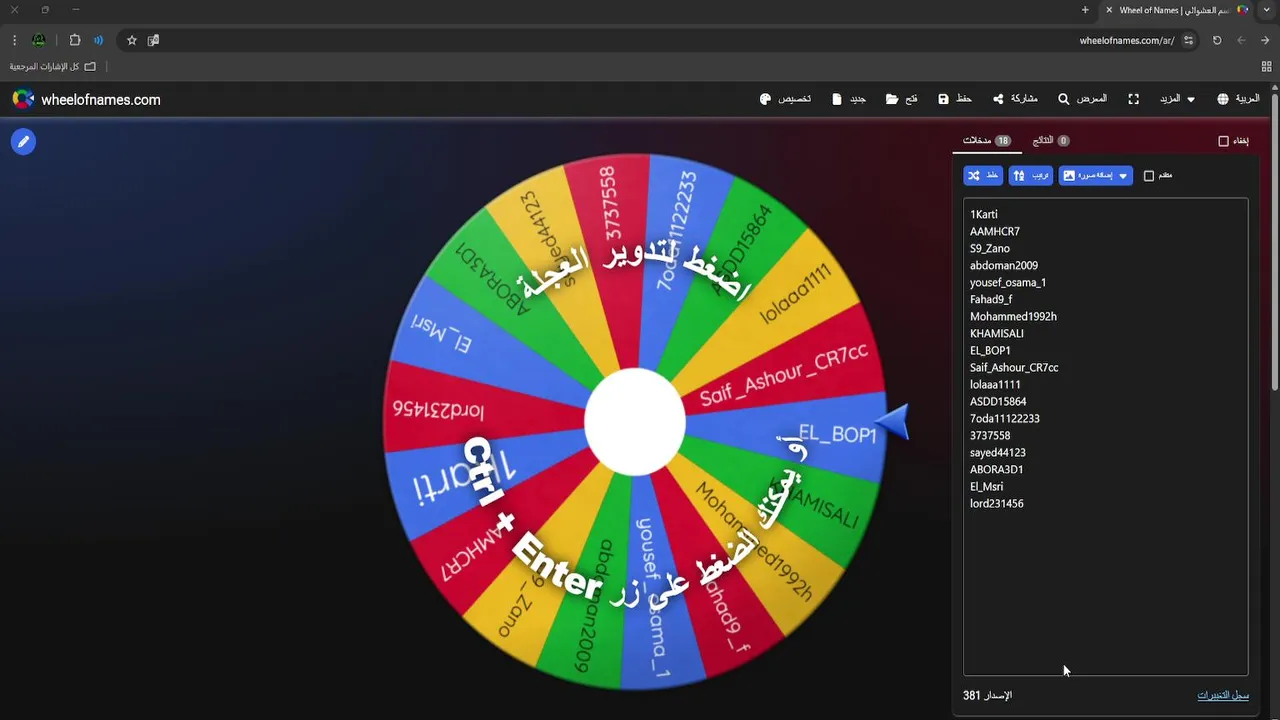Switch to the Entries tab (مدخلات)
This screenshot has height=720, width=1280.
[x=987, y=141]
